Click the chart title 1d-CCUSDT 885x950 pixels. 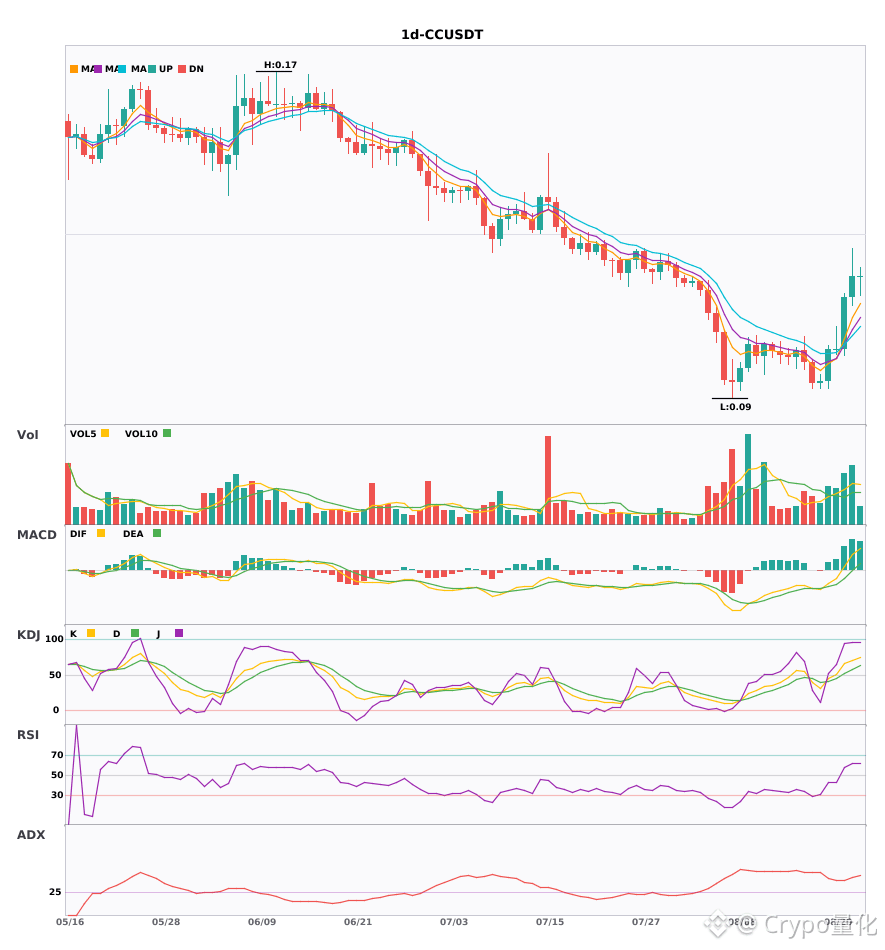[x=442, y=35]
